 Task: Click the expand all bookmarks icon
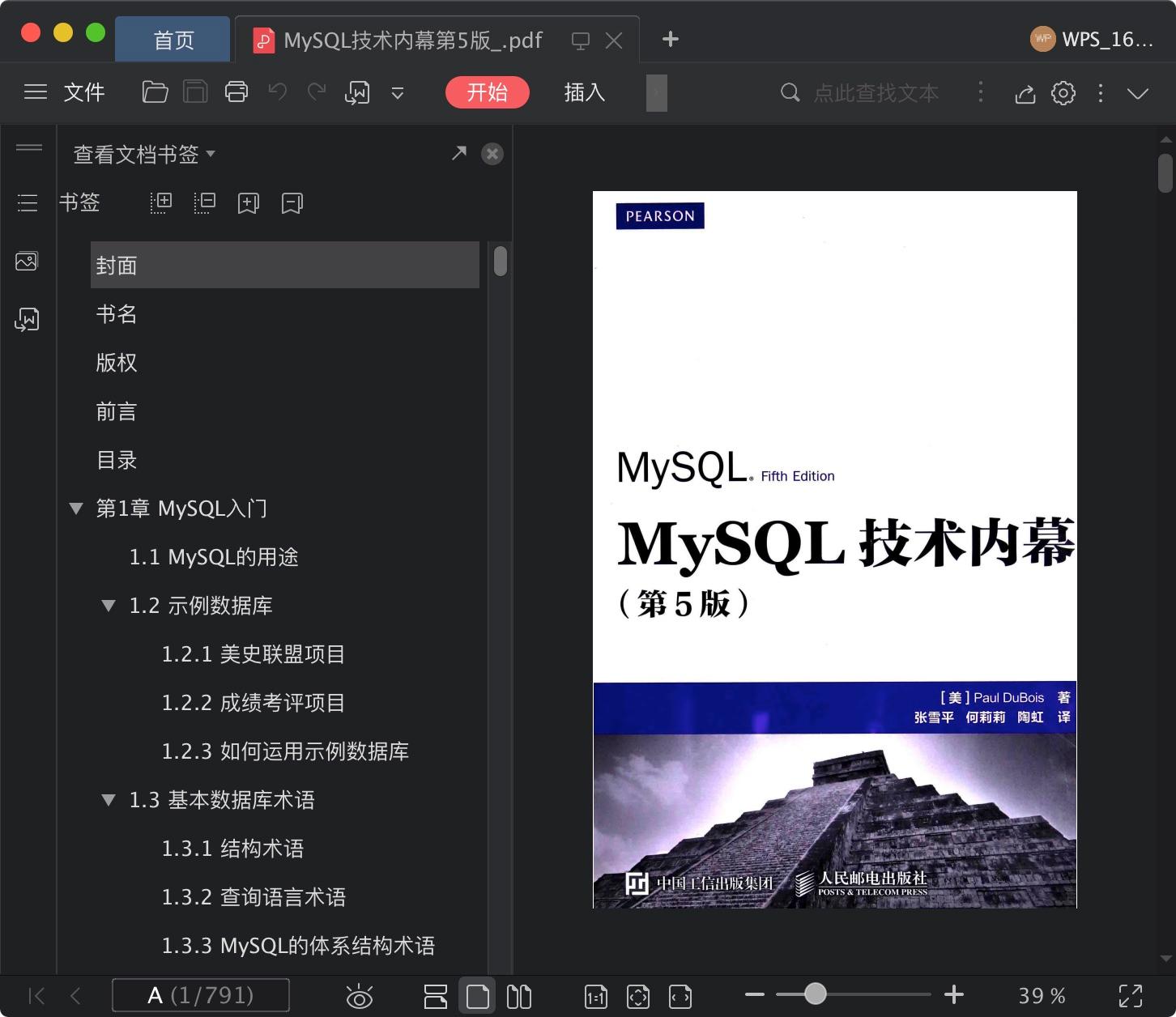click(161, 203)
